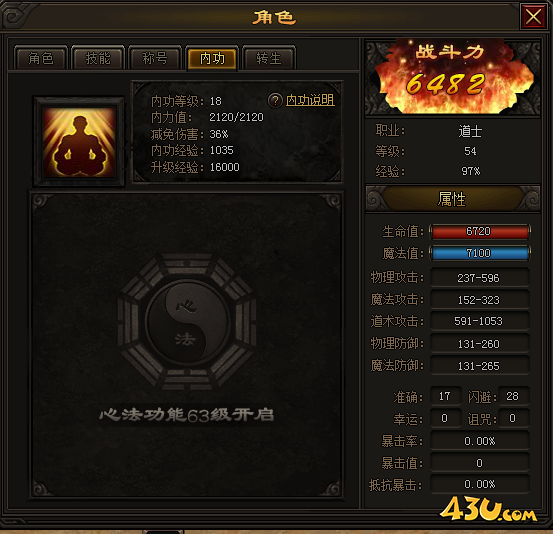Open the 转生 rebirth tab
The image size is (553, 534).
269,58
